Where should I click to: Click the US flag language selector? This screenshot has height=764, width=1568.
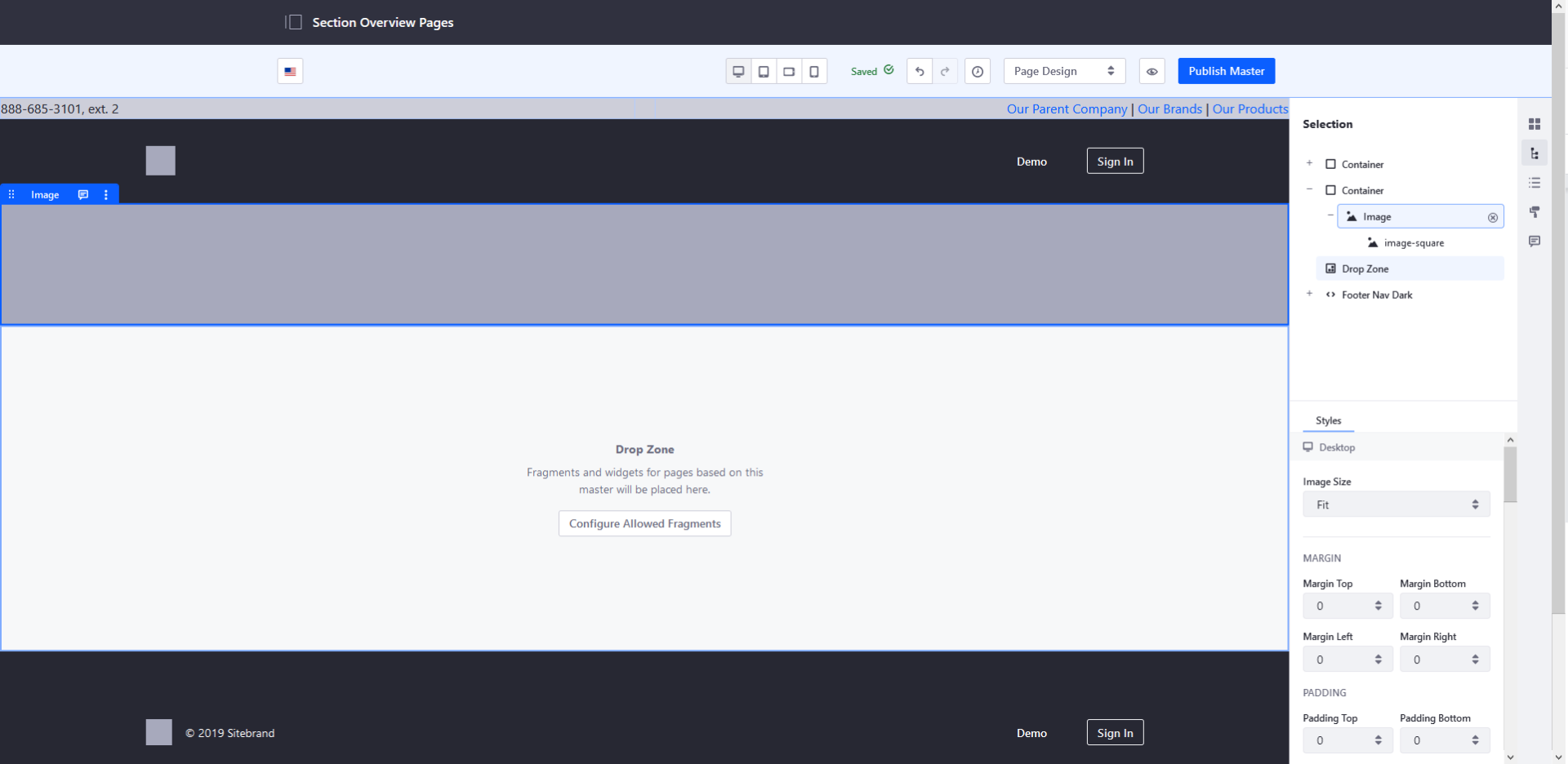[290, 72]
